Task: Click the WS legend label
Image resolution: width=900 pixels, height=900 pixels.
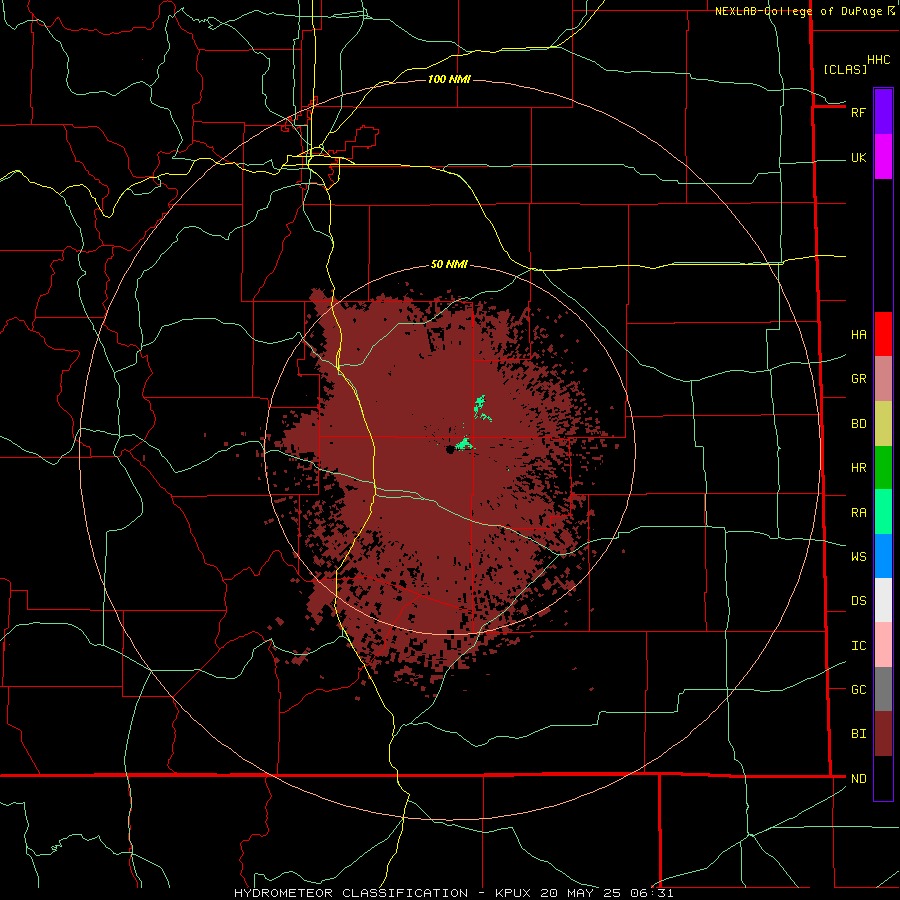Action: (x=858, y=556)
